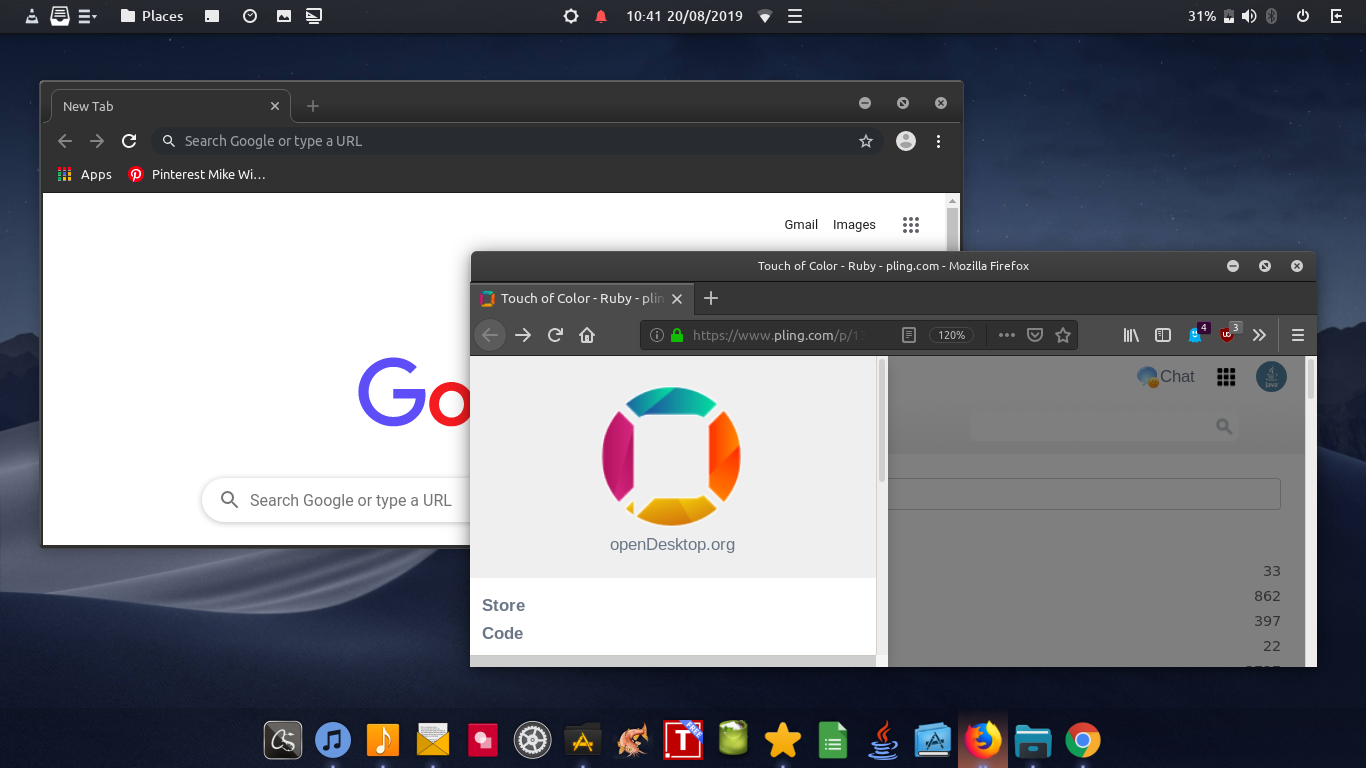Open uBlock Origin extension with badge 3

click(x=1229, y=334)
